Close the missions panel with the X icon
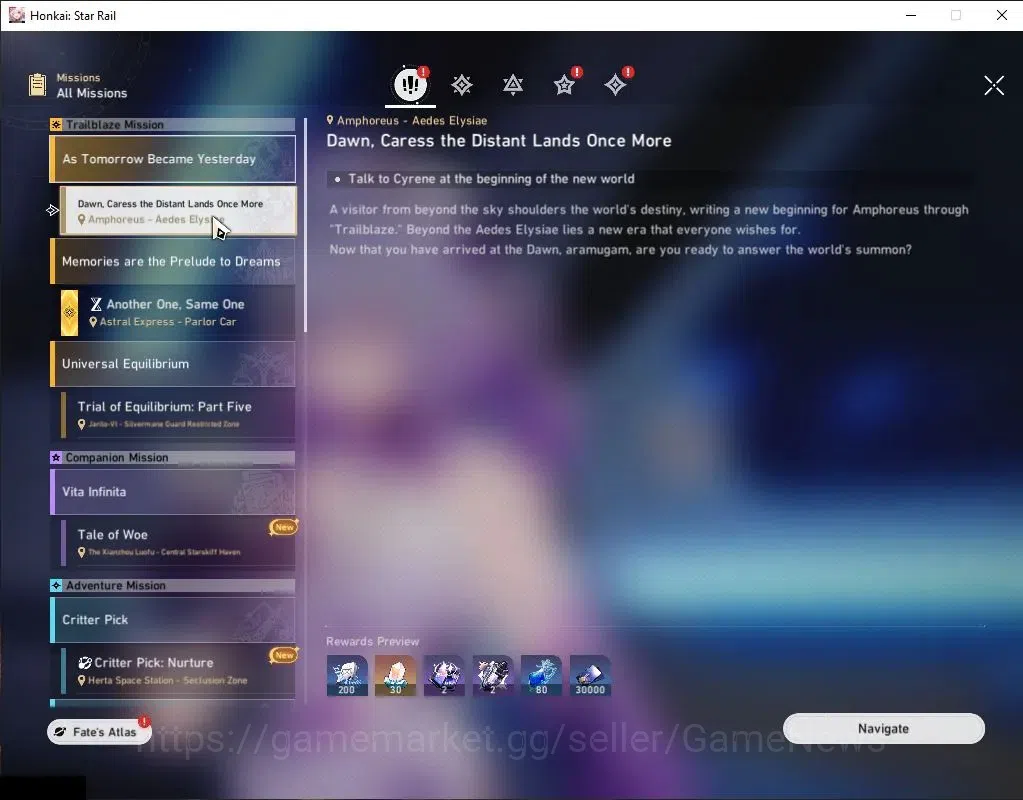1023x800 pixels. pyautogui.click(x=994, y=85)
